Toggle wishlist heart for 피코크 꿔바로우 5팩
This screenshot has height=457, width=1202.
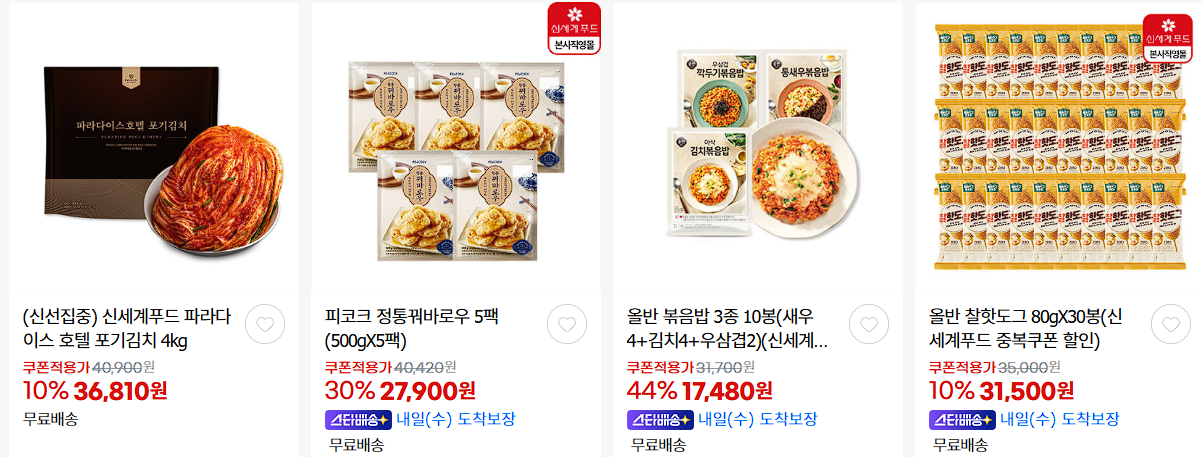click(567, 324)
